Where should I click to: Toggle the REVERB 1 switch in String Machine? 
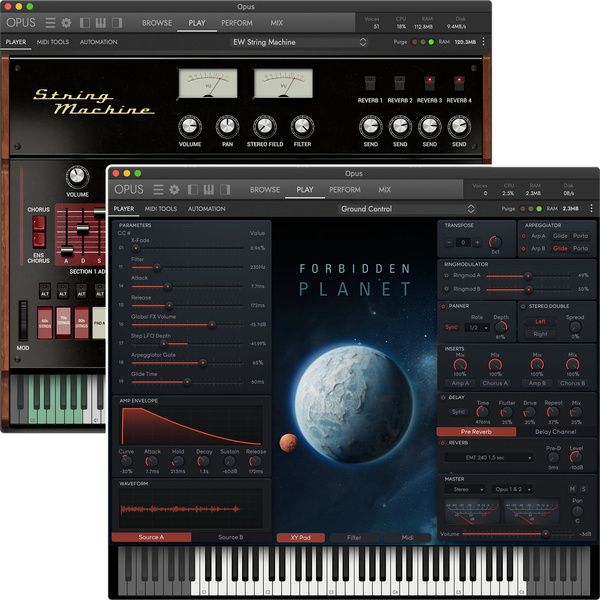[370, 83]
